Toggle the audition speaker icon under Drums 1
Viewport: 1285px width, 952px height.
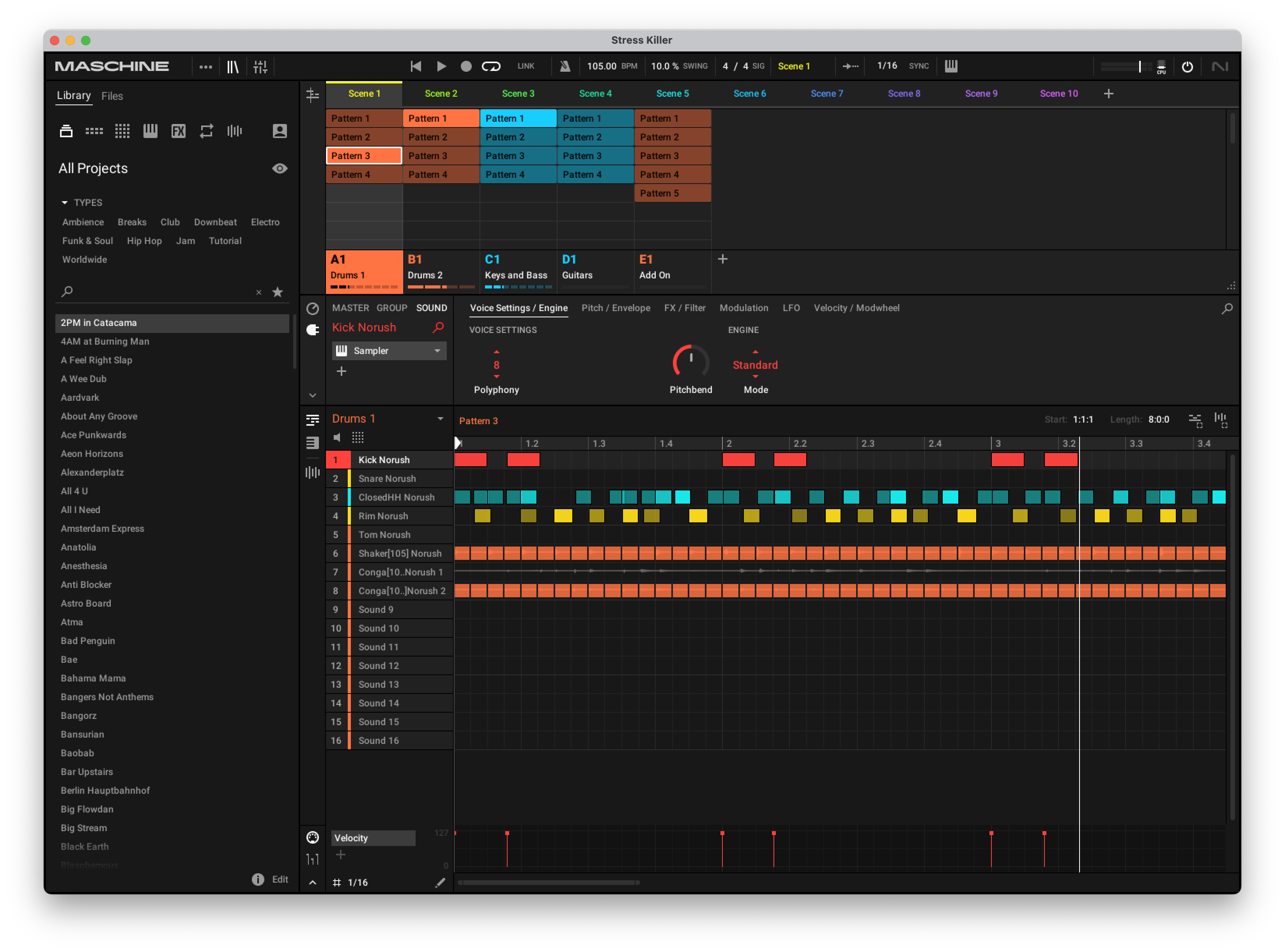338,437
